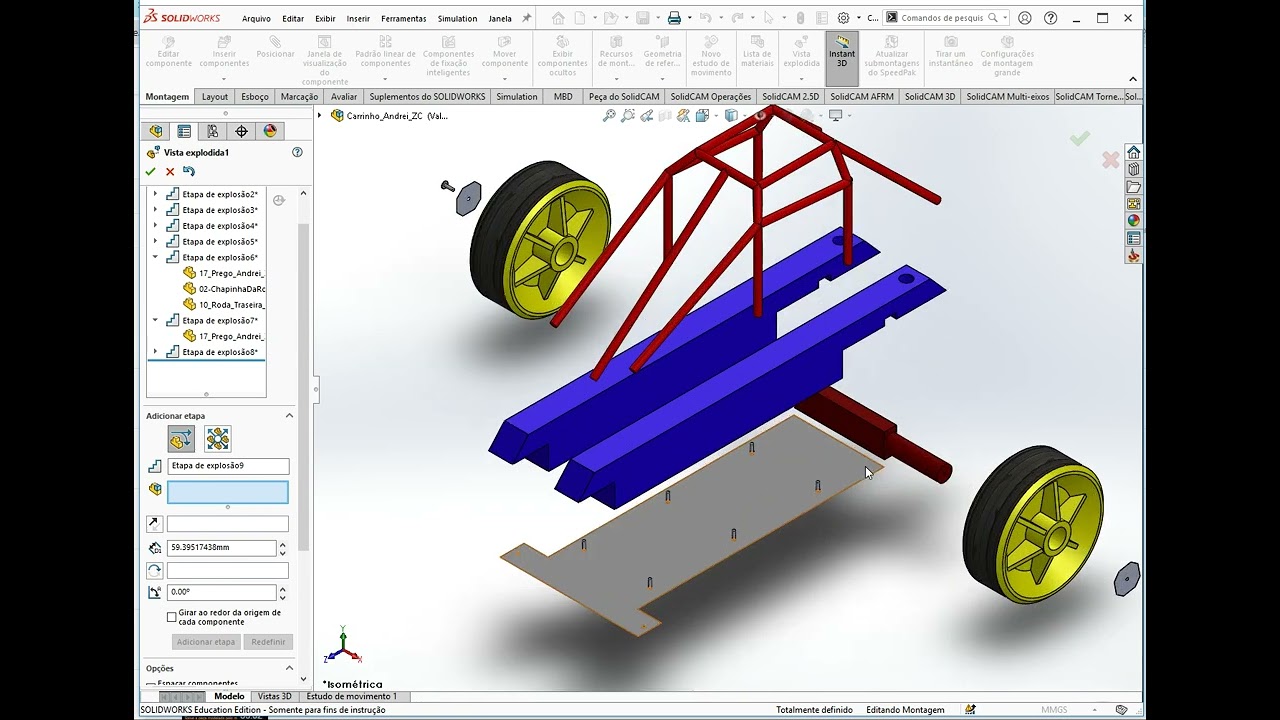Open the SolidWorks Resources home icon on task pane
The height and width of the screenshot is (720, 1280).
point(1133,152)
